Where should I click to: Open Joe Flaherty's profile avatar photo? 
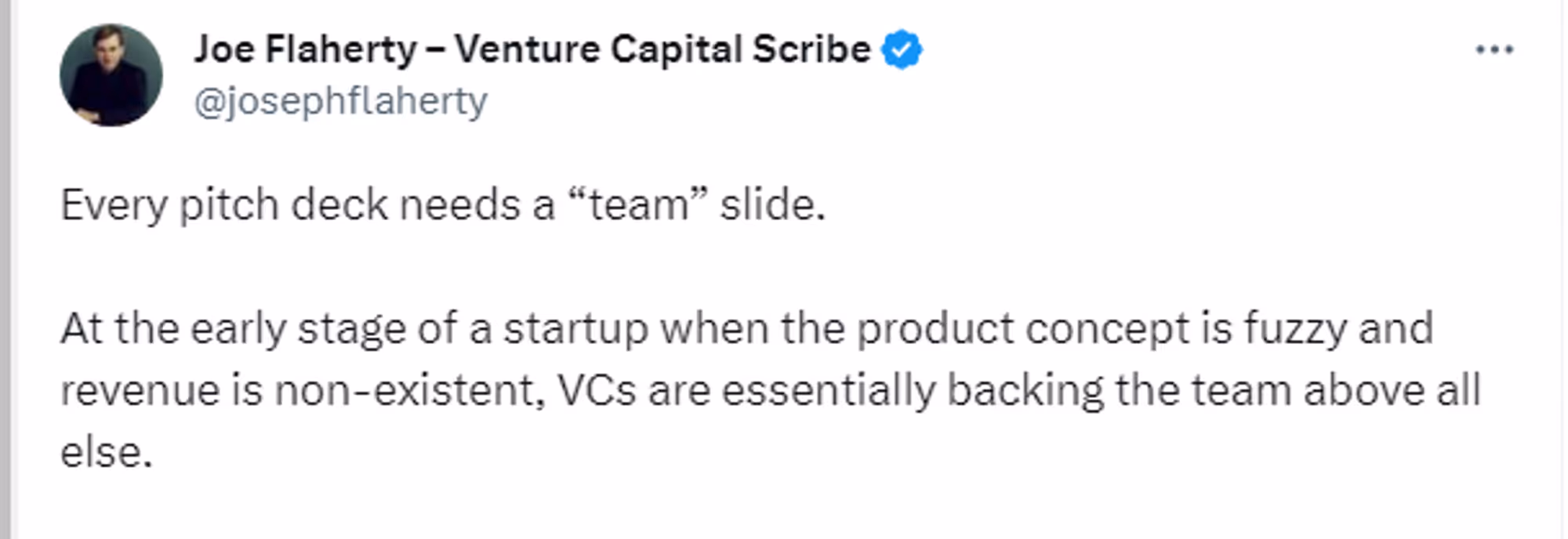111,75
